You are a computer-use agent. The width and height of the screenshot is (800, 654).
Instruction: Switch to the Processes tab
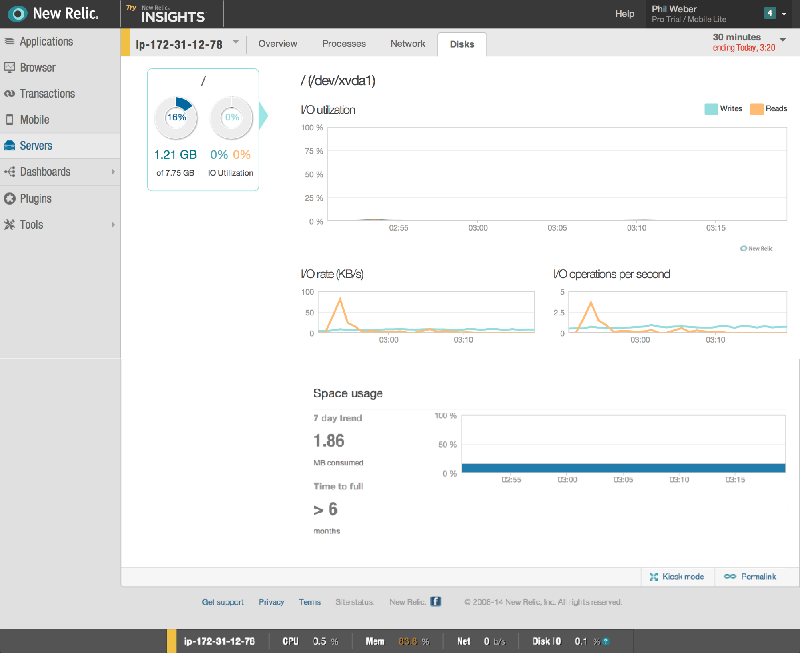pos(344,44)
